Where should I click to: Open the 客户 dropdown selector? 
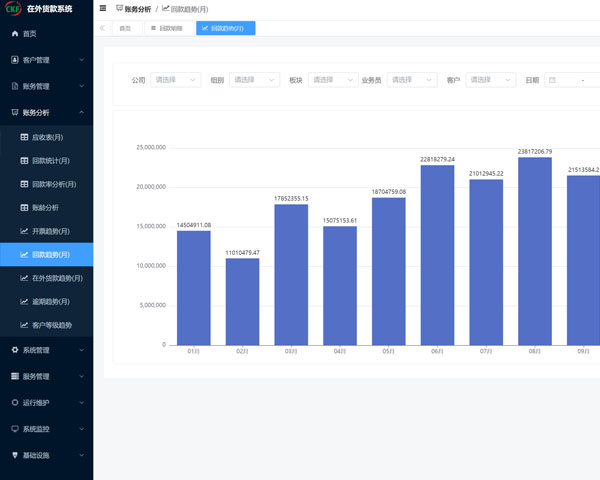(x=492, y=80)
